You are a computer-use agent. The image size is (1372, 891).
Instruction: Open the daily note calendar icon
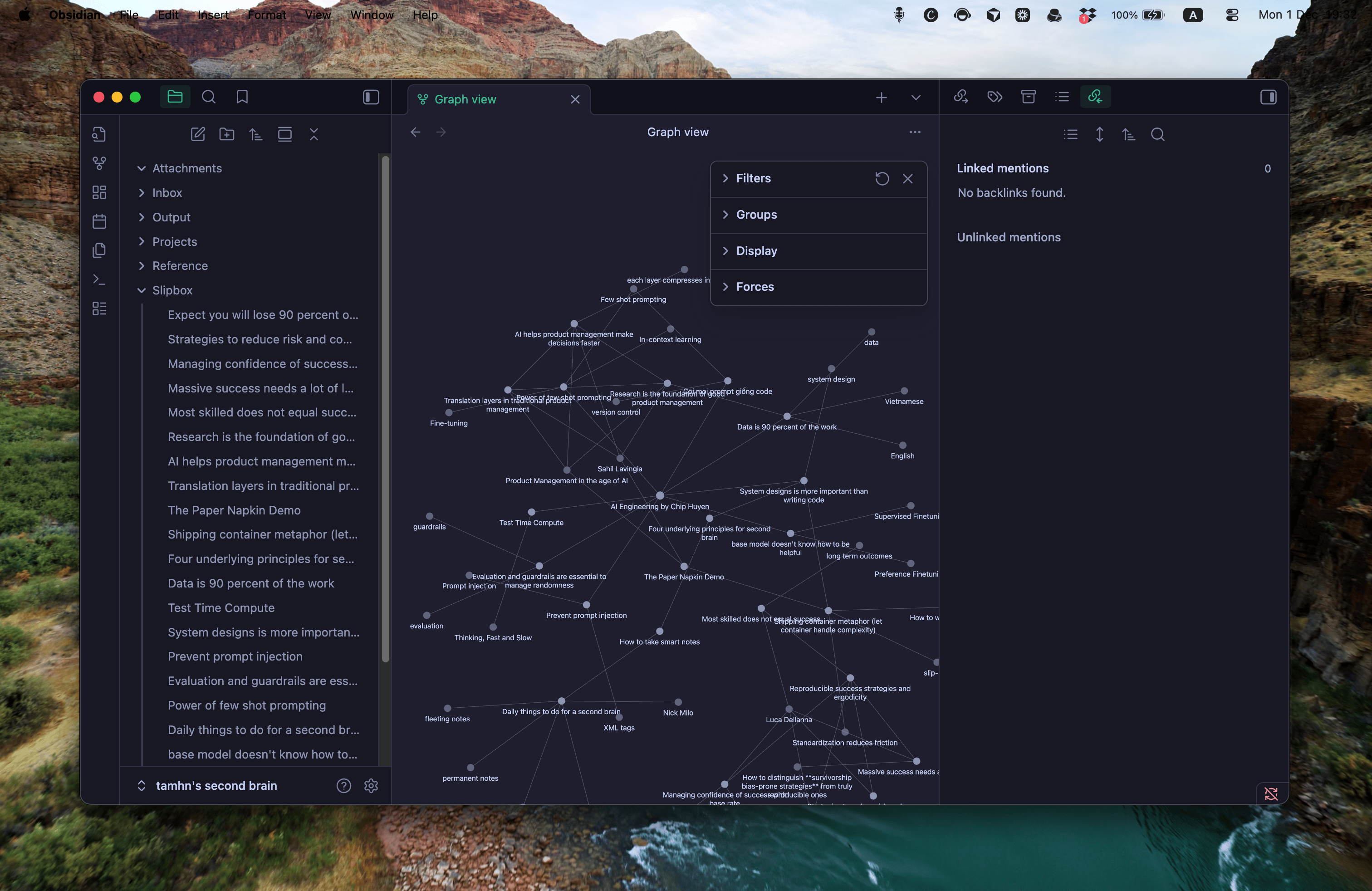99,221
